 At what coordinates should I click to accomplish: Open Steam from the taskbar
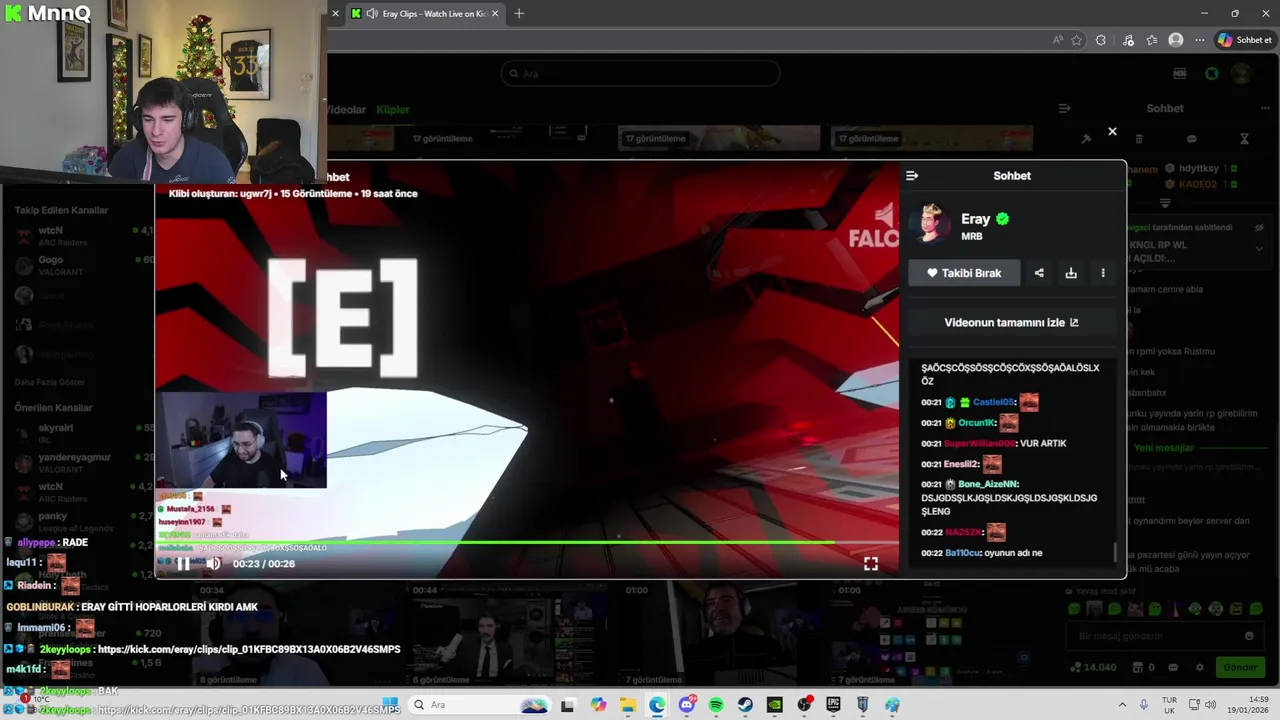pyautogui.click(x=745, y=705)
